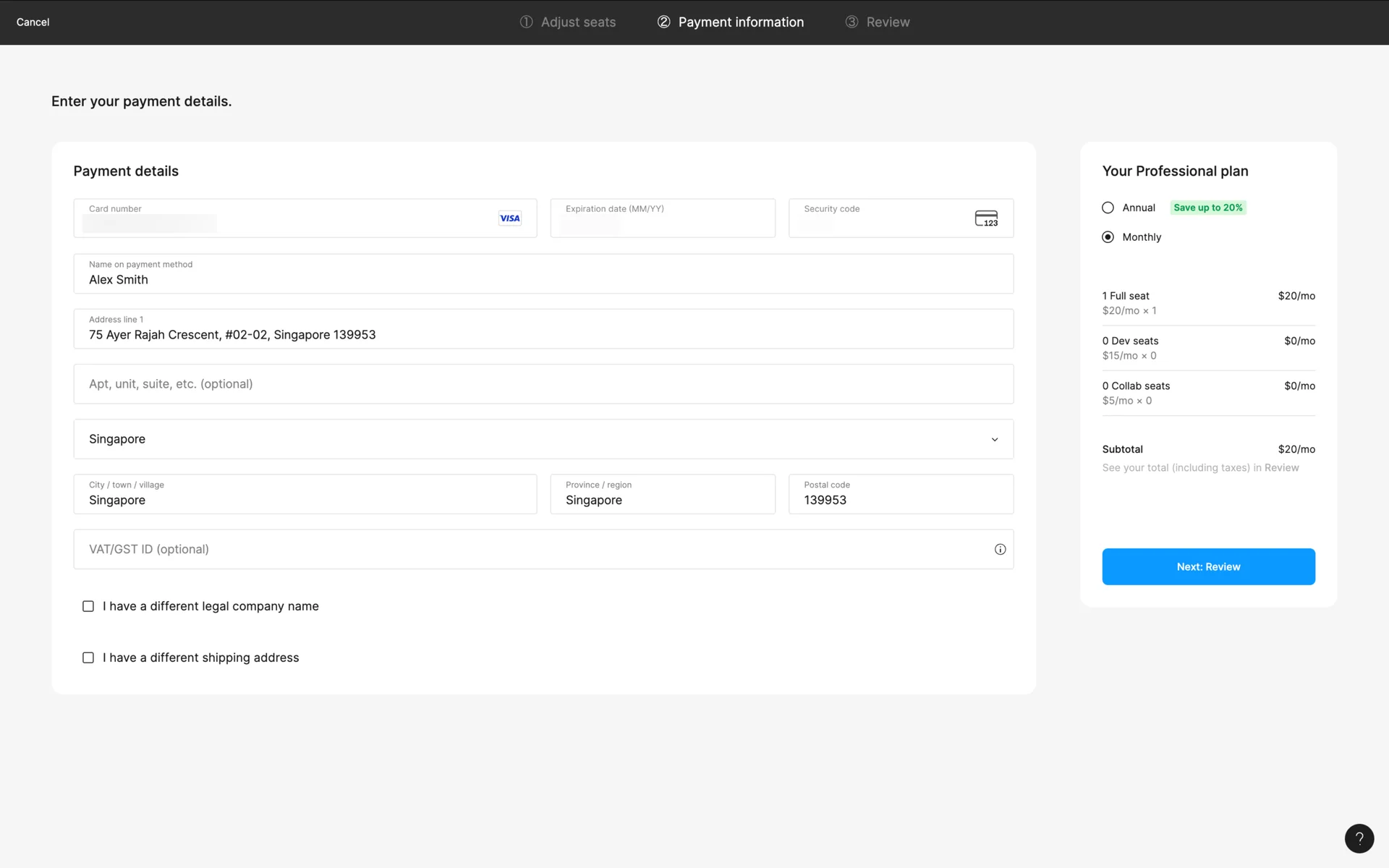Click the VAT/GST ID info icon
The width and height of the screenshot is (1389, 868).
[1000, 549]
